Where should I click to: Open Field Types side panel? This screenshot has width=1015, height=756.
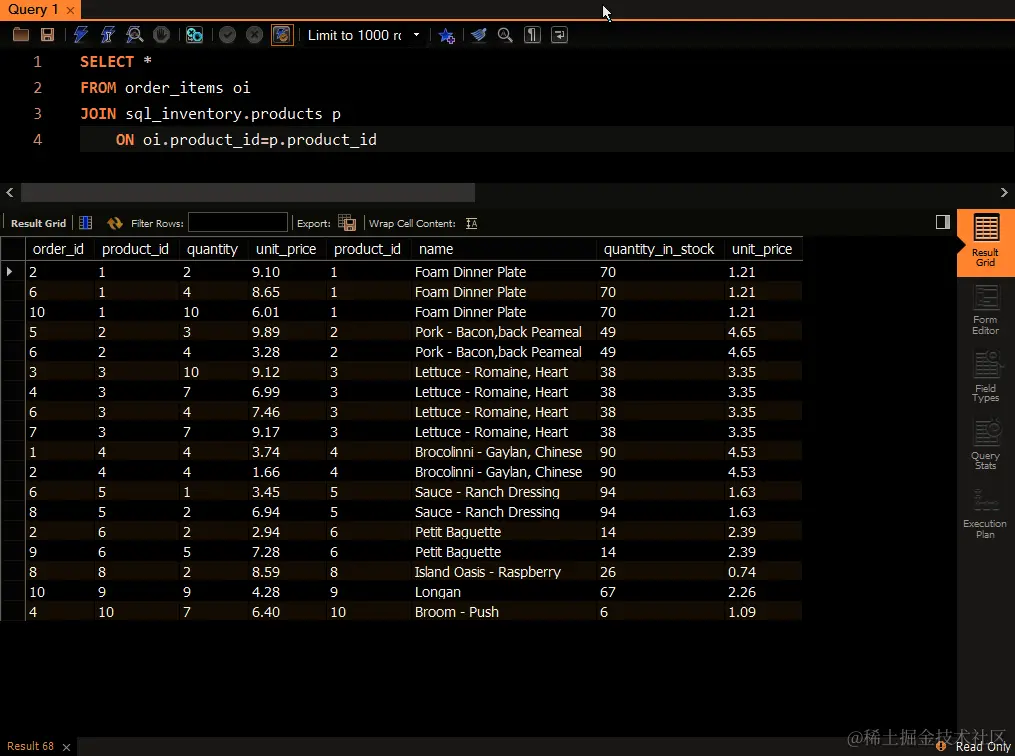click(x=985, y=377)
